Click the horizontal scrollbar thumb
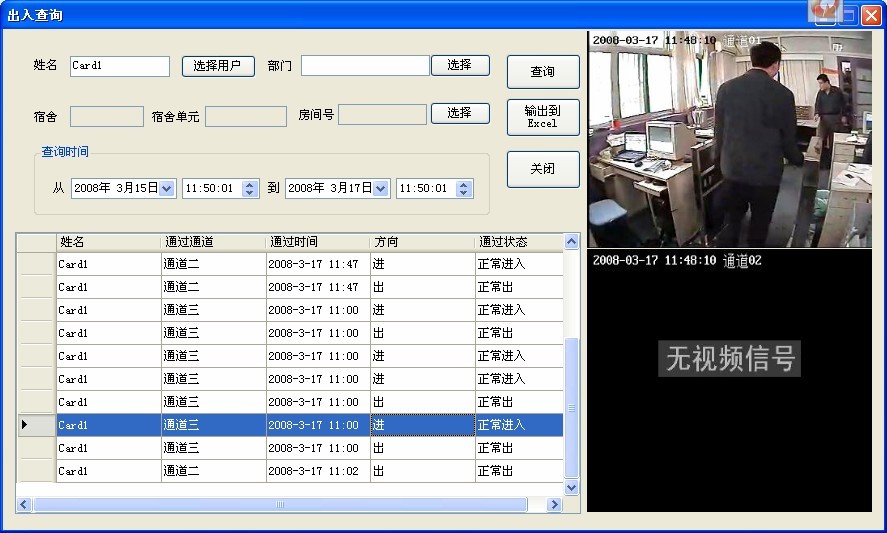Screen dimensions: 887x533 pyautogui.click(x=280, y=504)
